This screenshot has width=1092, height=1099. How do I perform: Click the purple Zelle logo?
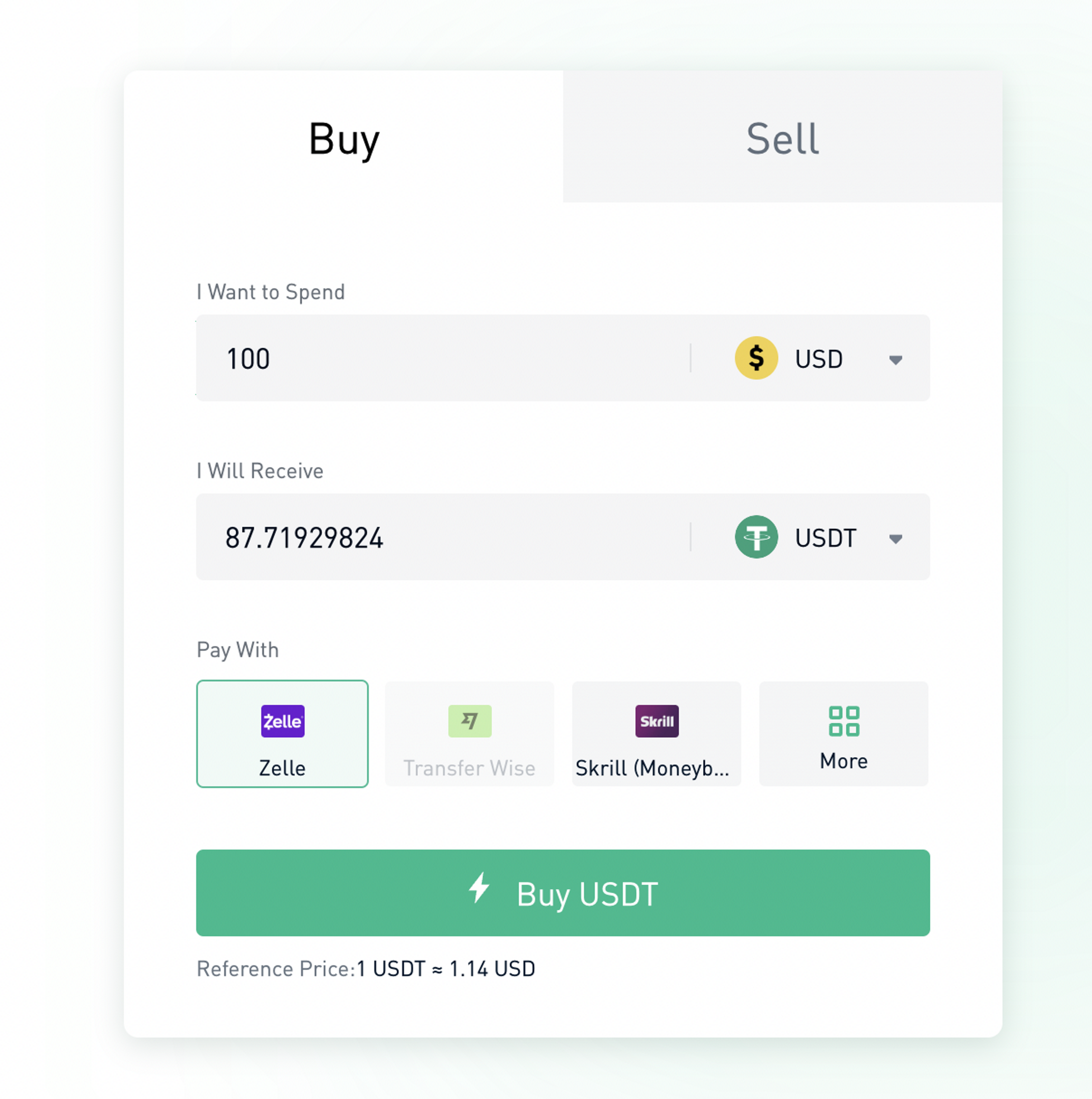pos(282,721)
